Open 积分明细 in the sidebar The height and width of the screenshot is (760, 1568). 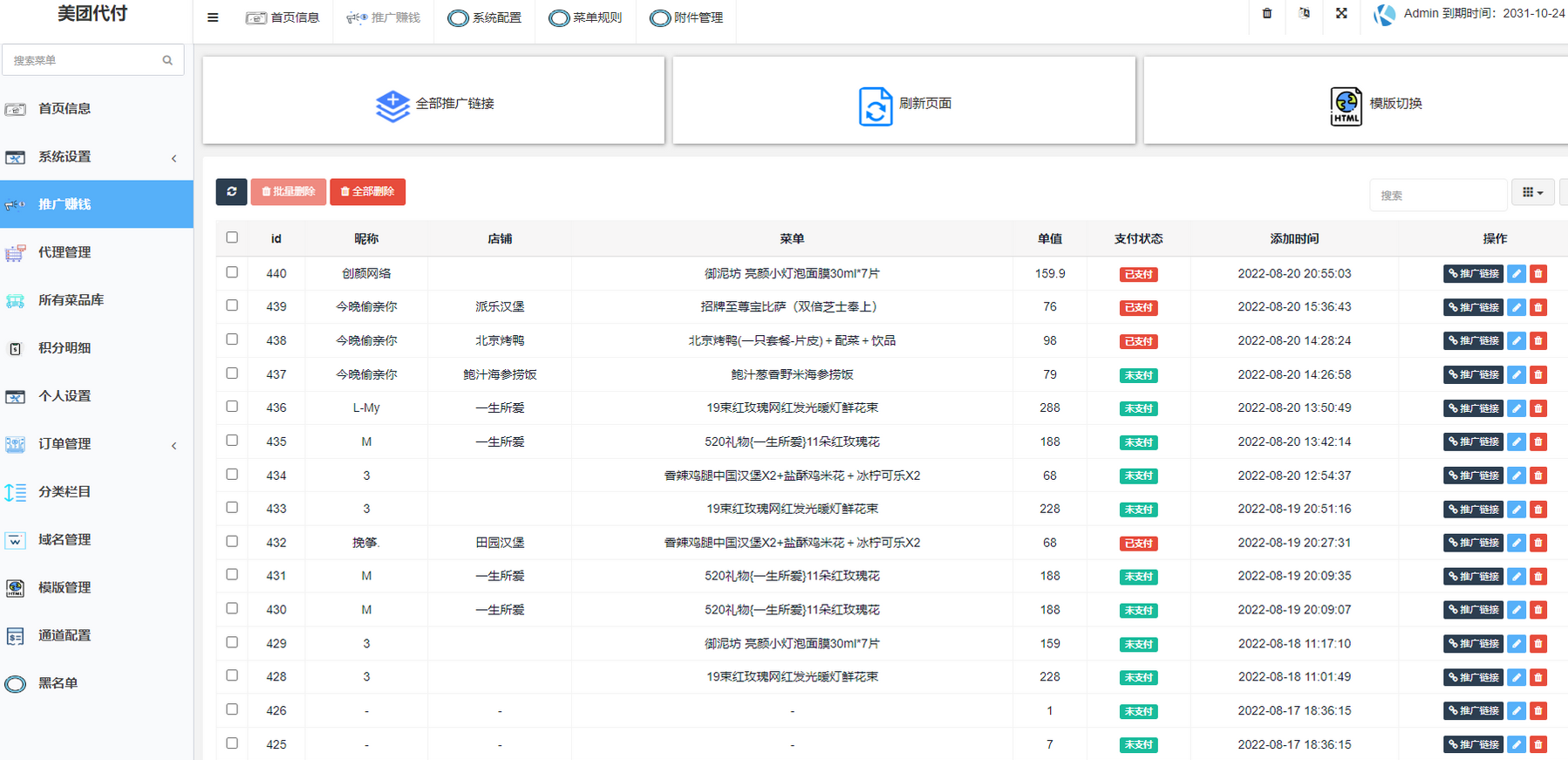coord(96,348)
